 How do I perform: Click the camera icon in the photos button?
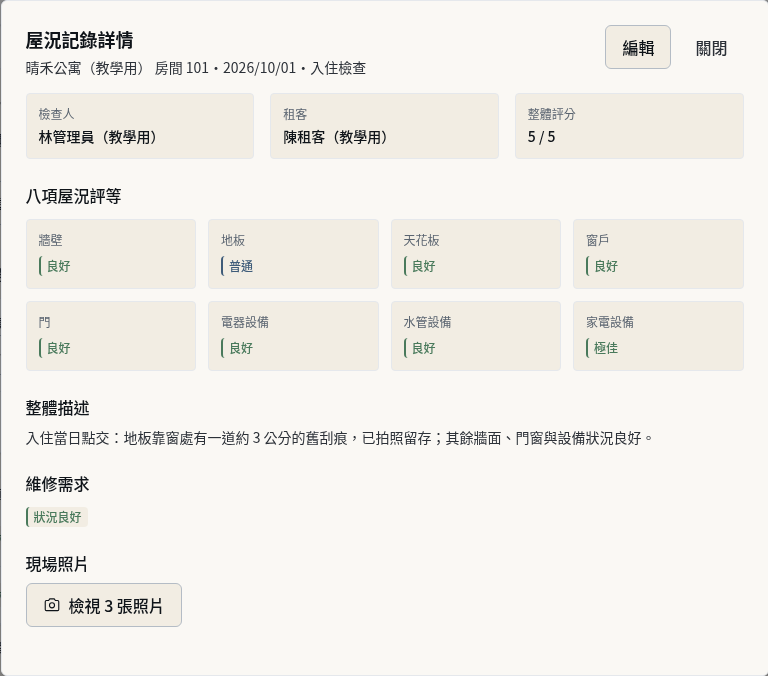(x=52, y=605)
